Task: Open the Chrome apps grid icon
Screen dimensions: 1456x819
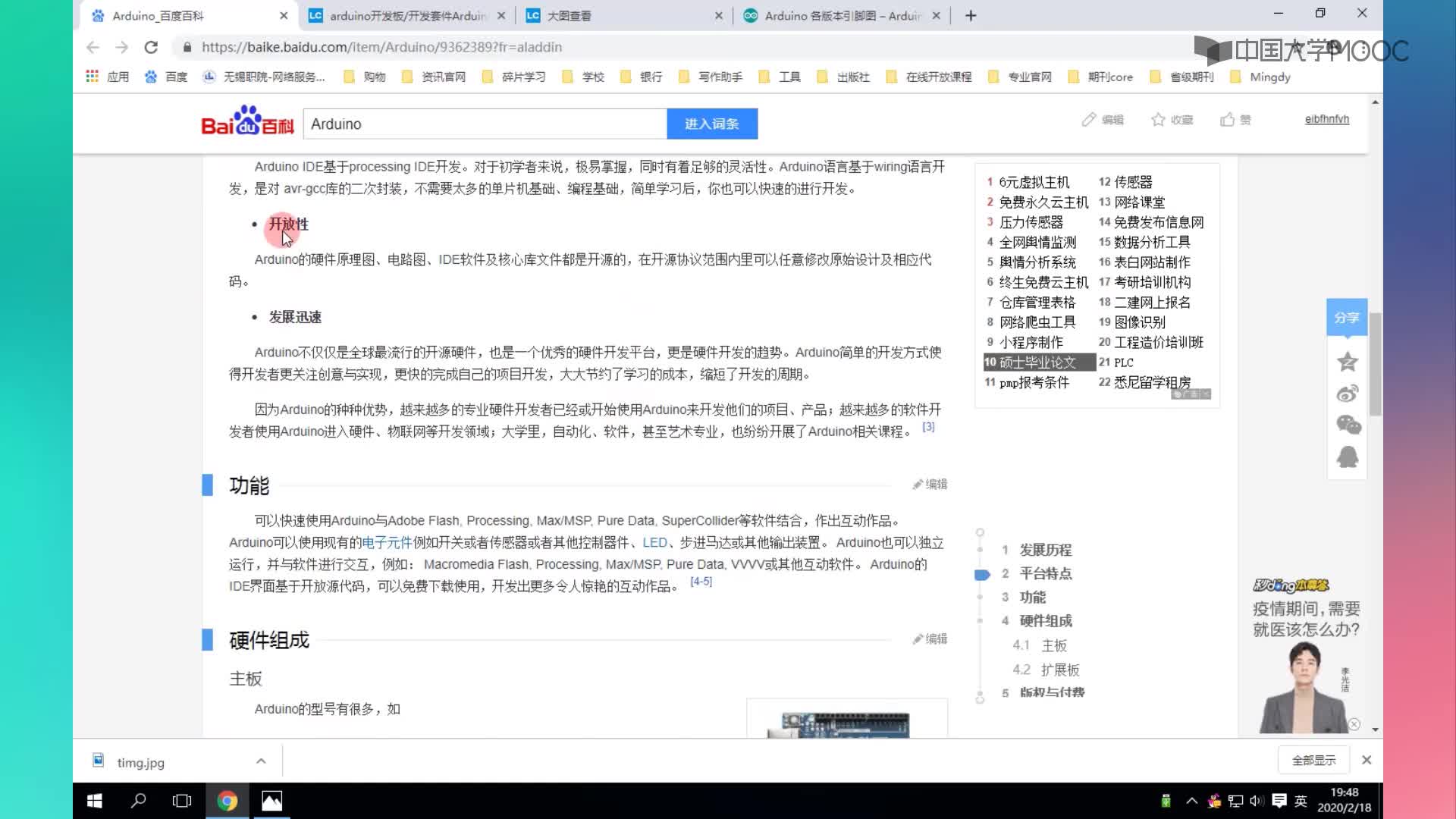Action: coord(92,77)
